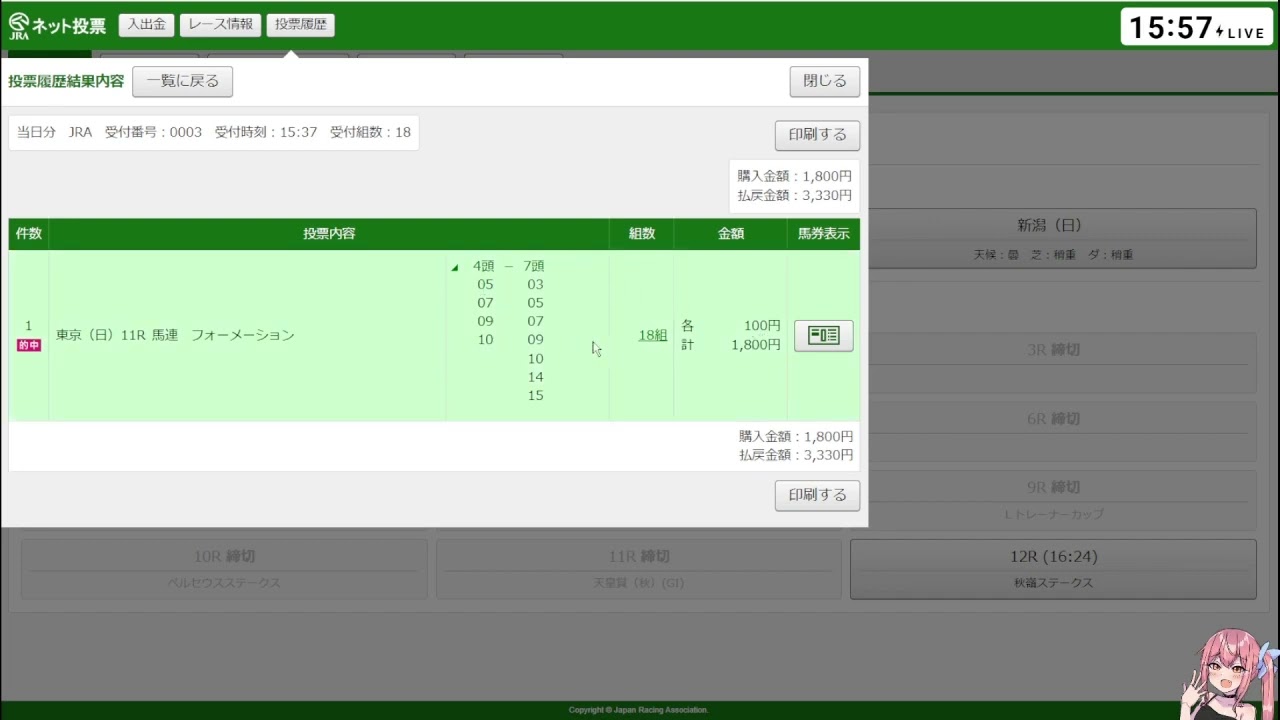Select the 12R 秋嶺ステークス race

(1053, 569)
